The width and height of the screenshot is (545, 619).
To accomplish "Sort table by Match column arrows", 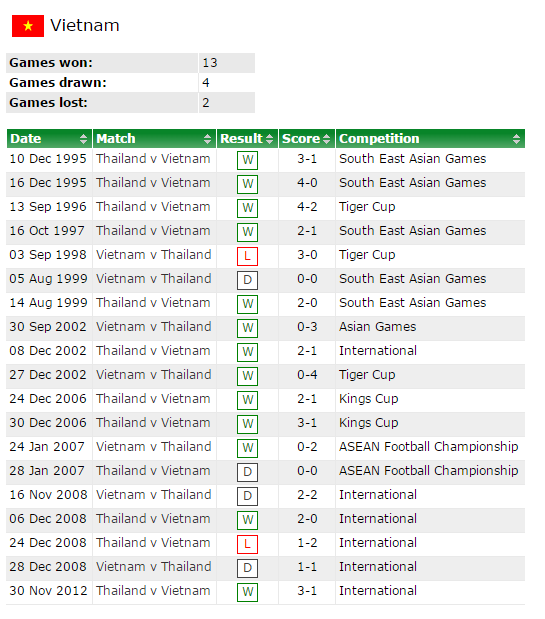I will [207, 139].
